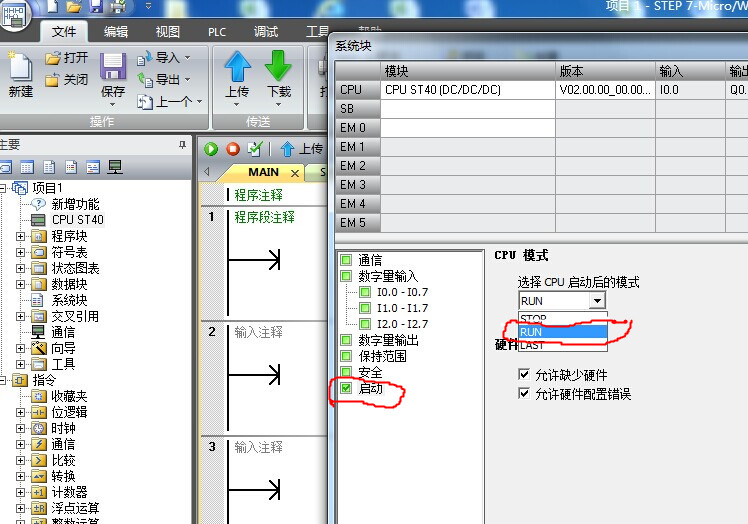Image resolution: width=748 pixels, height=524 pixels.
Task: Click the New project (新建) icon
Action: tap(21, 67)
